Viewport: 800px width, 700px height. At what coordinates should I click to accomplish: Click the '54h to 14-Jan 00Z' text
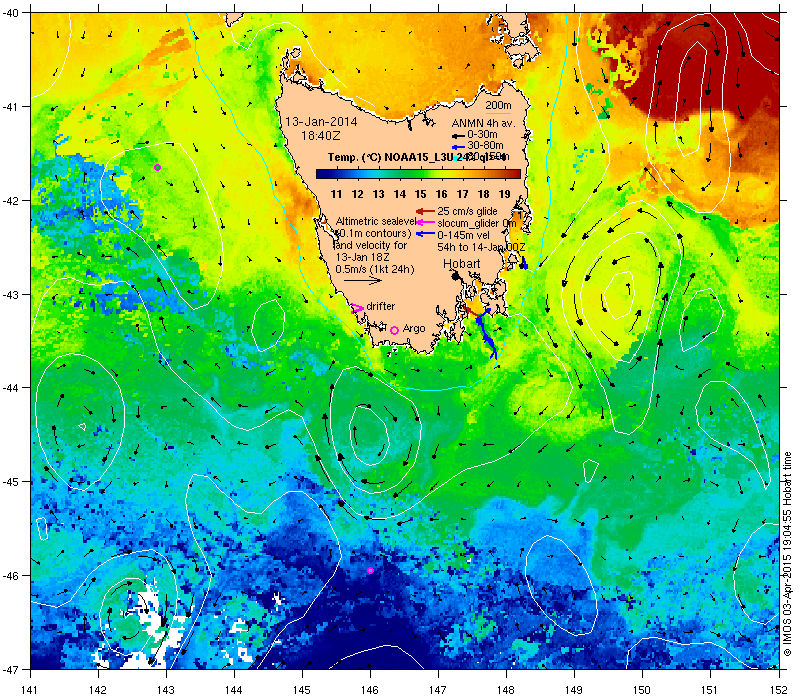[481, 247]
